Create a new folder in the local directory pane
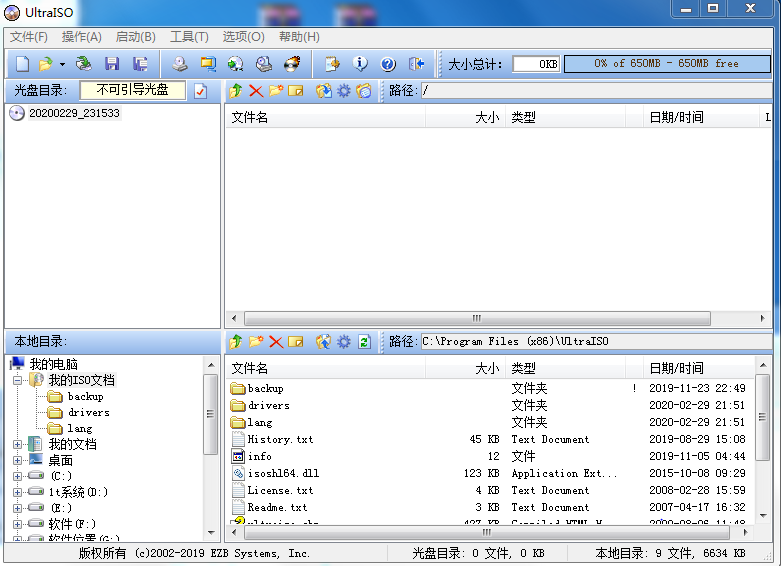Image resolution: width=781 pixels, height=566 pixels. (x=256, y=342)
